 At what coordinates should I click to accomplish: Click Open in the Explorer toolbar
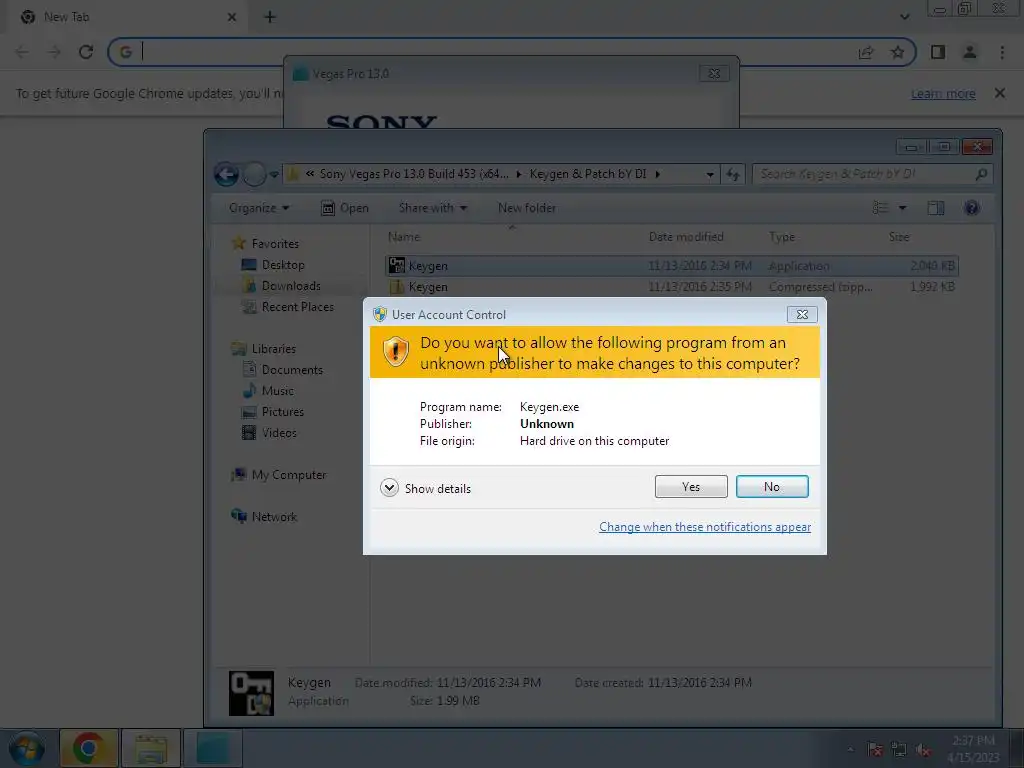coord(345,208)
